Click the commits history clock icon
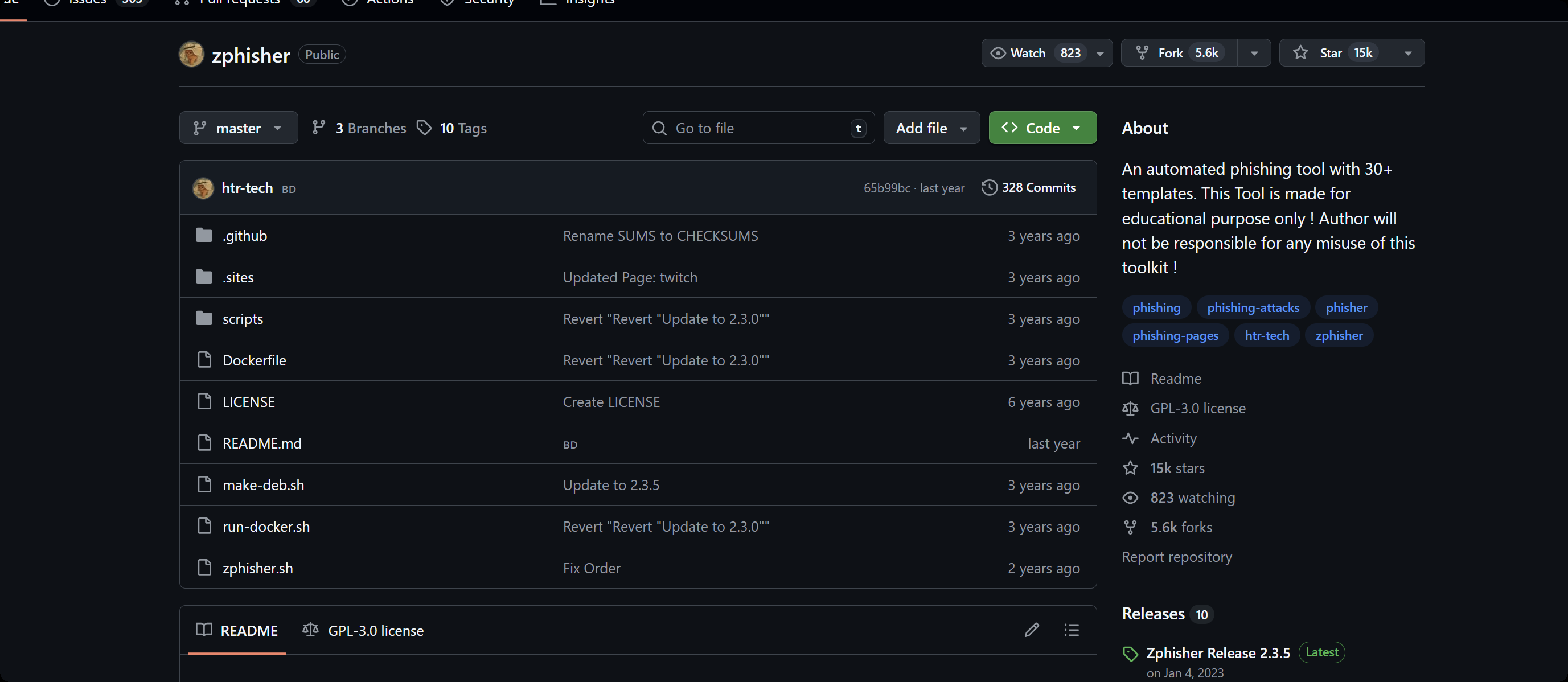Screen dimensions: 1568x682 coord(989,187)
